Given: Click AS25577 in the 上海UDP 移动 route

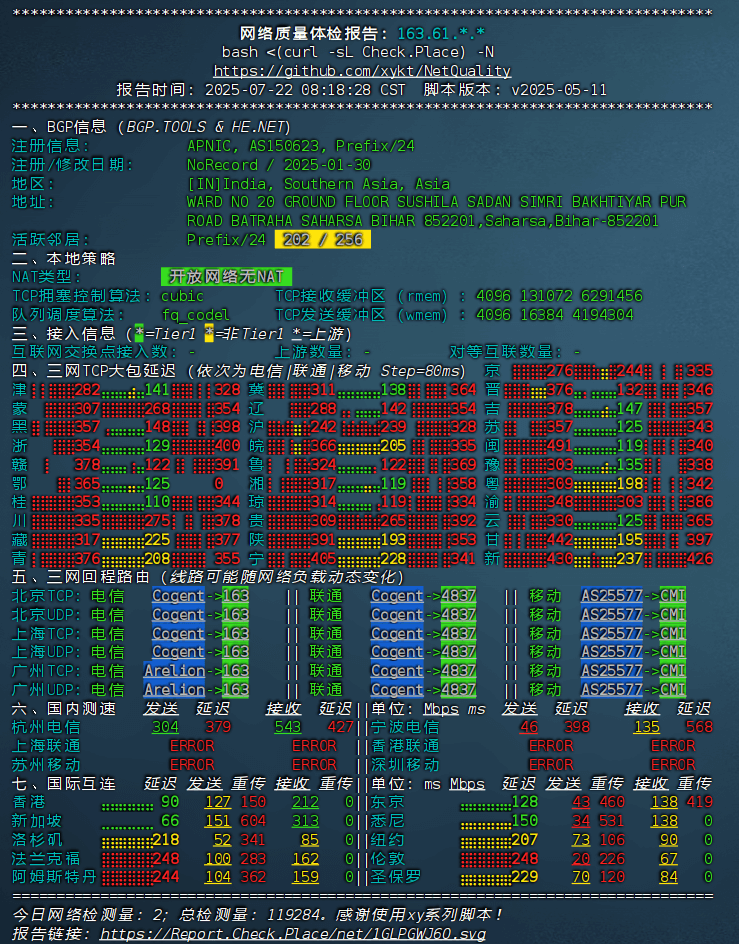Looking at the screenshot, I should tap(611, 652).
